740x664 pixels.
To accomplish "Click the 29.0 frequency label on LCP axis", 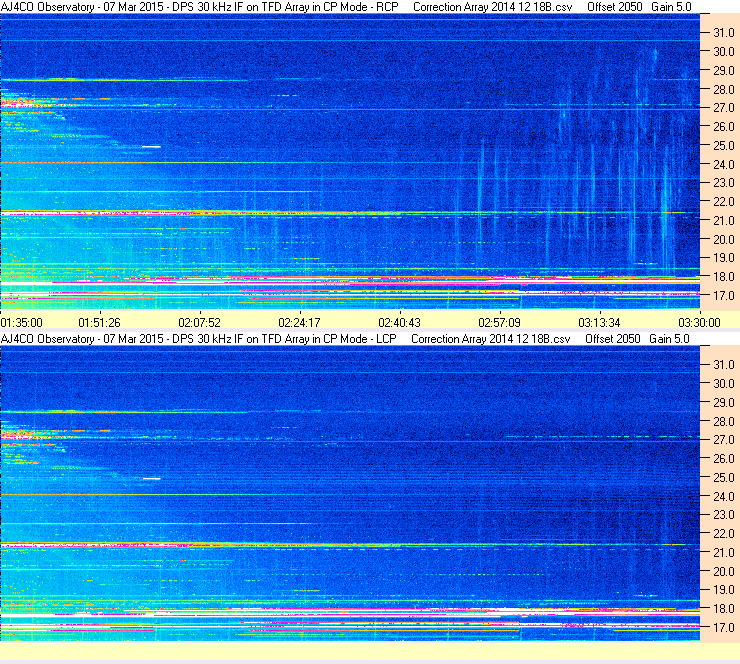I will point(724,403).
